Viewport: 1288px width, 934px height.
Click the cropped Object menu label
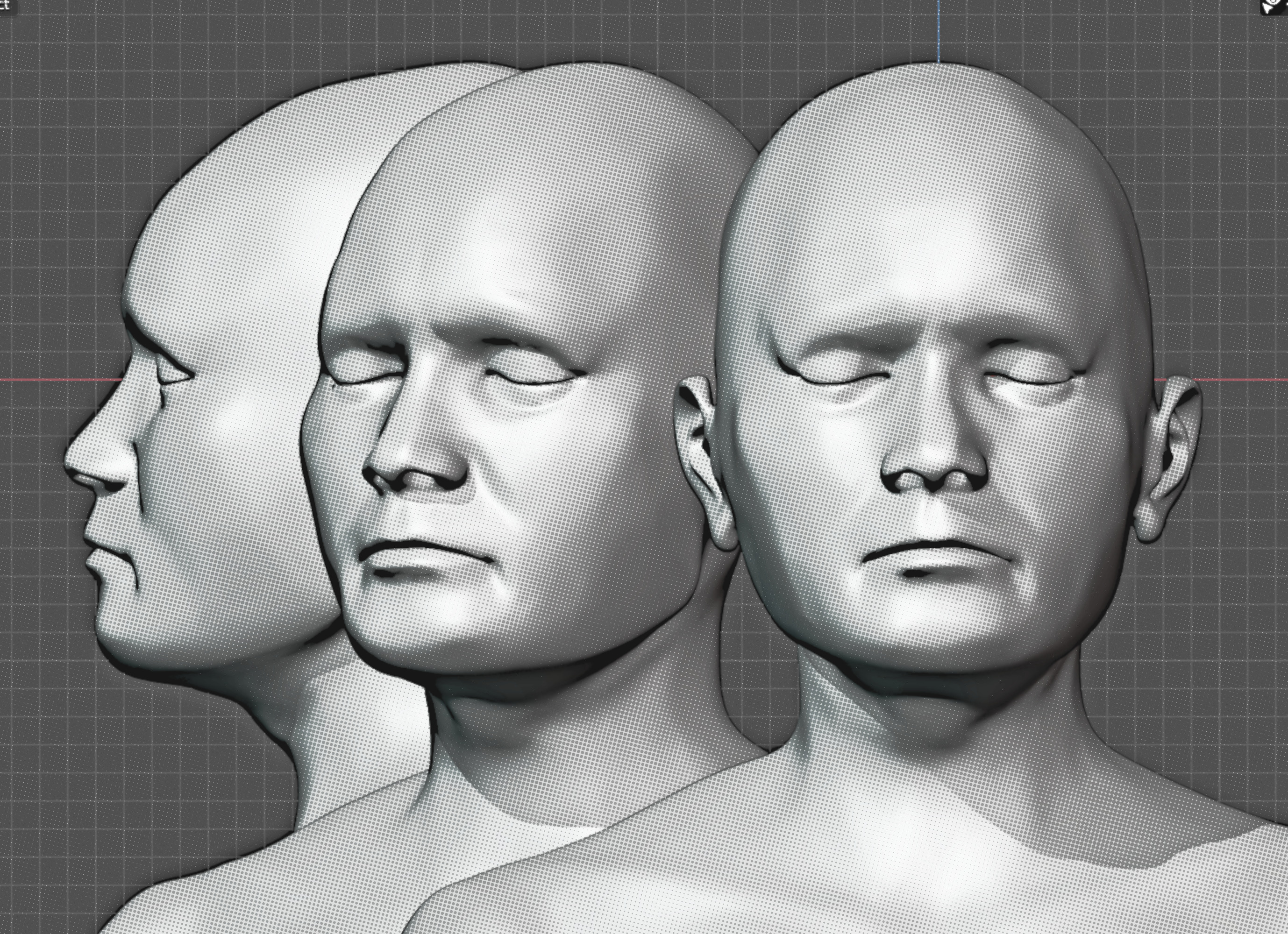click(x=5, y=5)
